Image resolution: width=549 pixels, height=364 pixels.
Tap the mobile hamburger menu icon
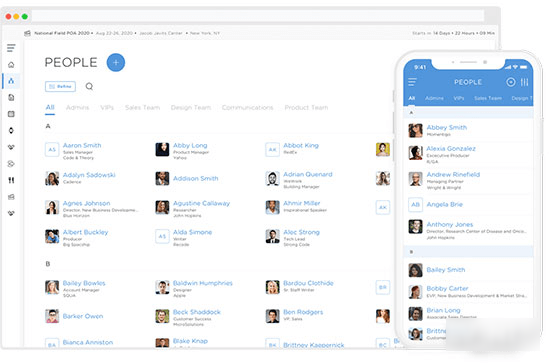coord(412,82)
